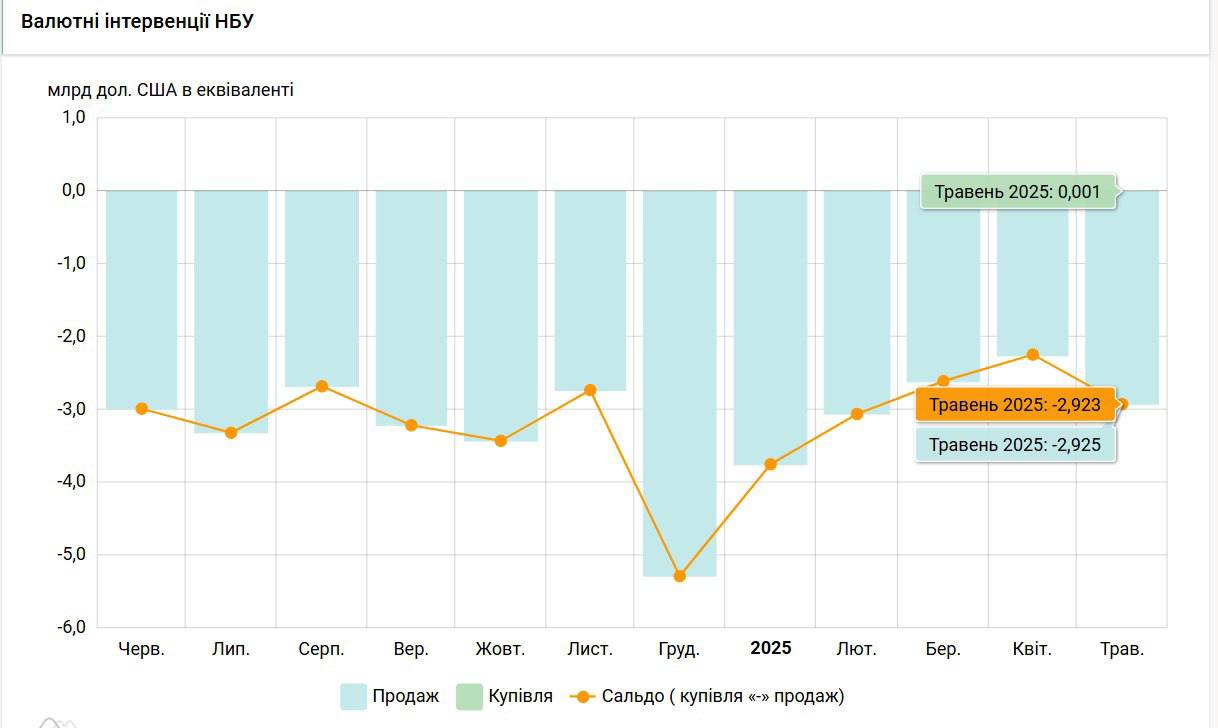
Task: Click the green Купівля legend swatch
Action: point(469,696)
